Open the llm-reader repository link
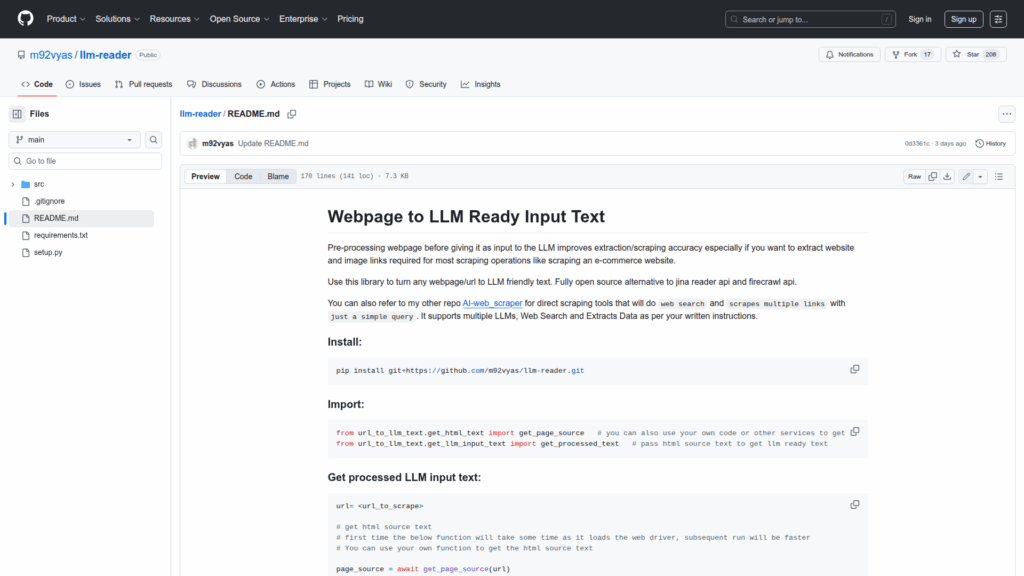The width and height of the screenshot is (1024, 576). [x=105, y=55]
